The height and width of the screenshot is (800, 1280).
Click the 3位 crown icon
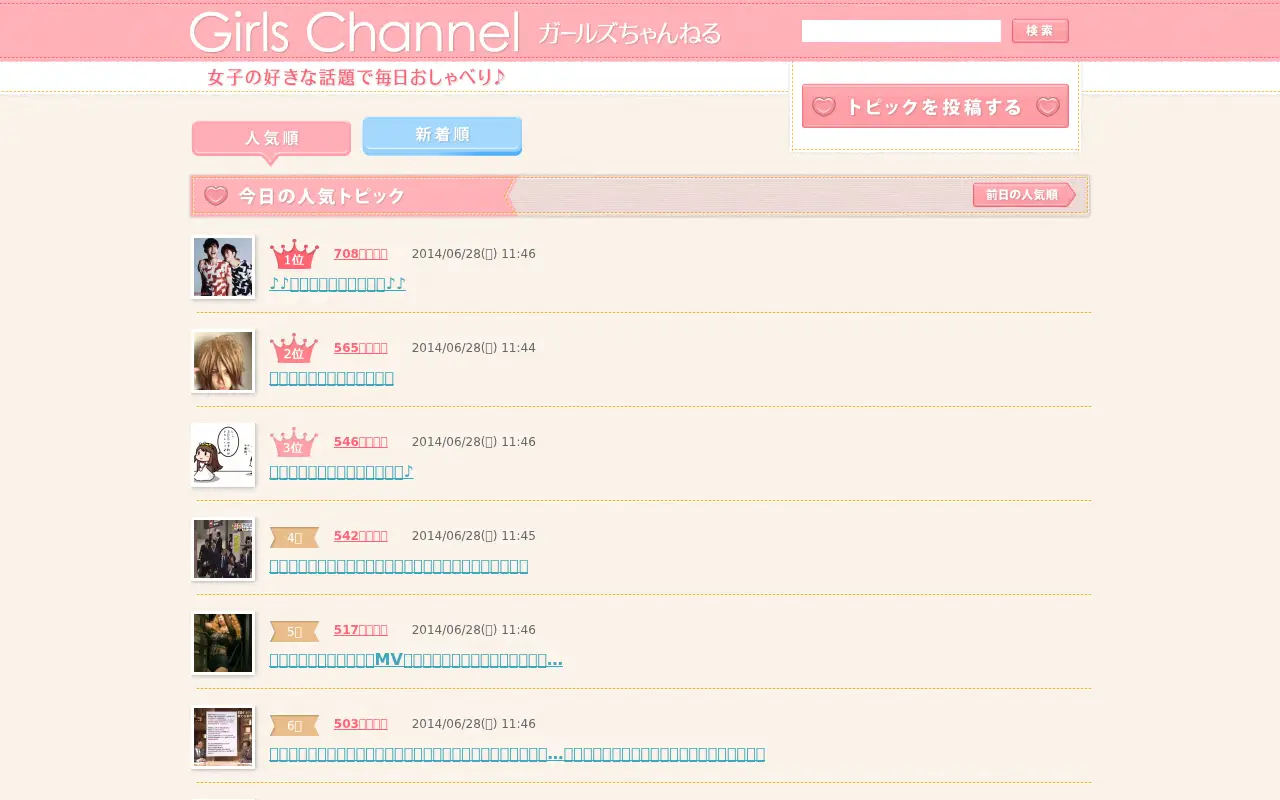[294, 442]
